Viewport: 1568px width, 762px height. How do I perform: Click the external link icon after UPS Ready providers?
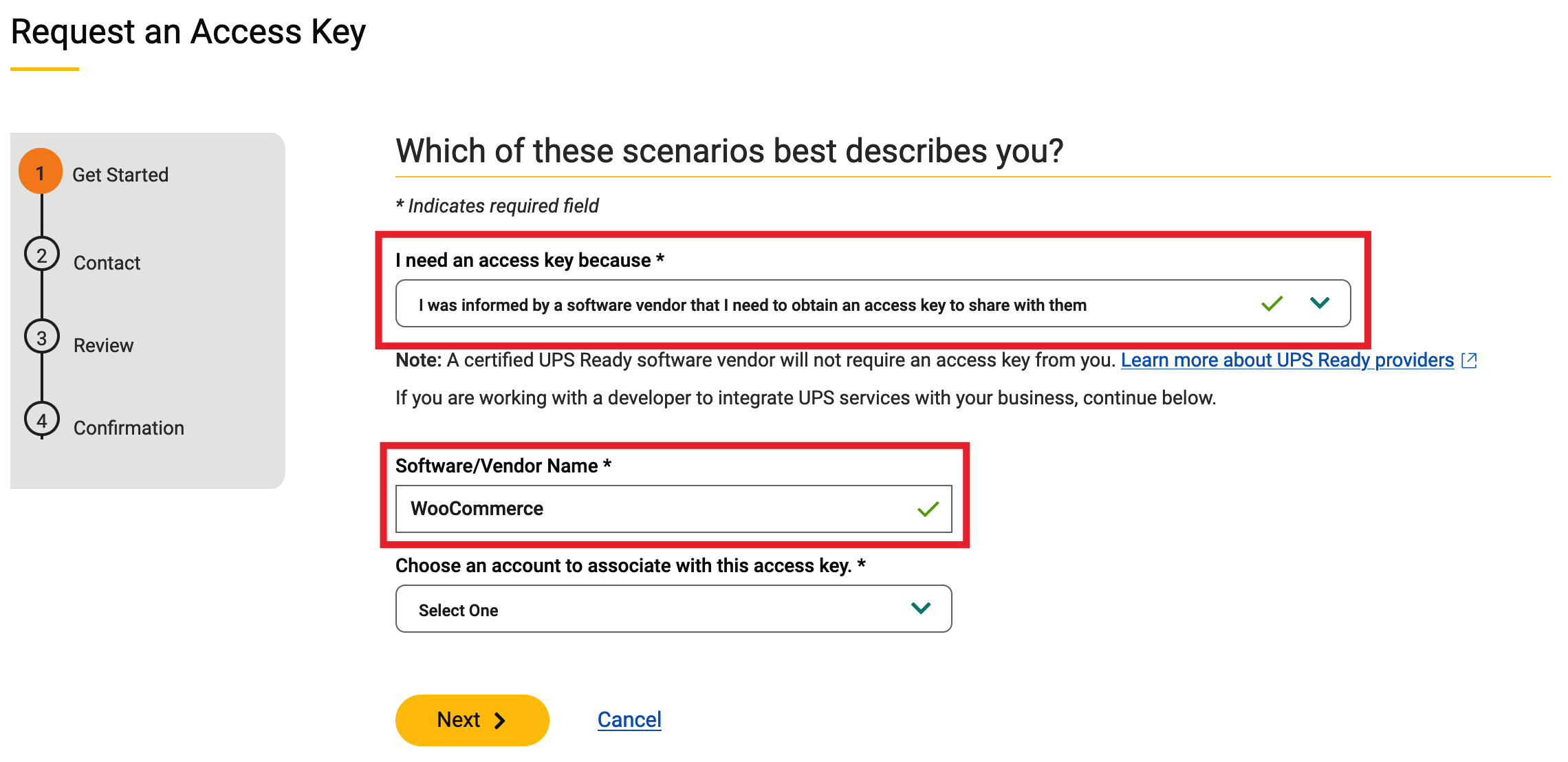(x=1470, y=360)
